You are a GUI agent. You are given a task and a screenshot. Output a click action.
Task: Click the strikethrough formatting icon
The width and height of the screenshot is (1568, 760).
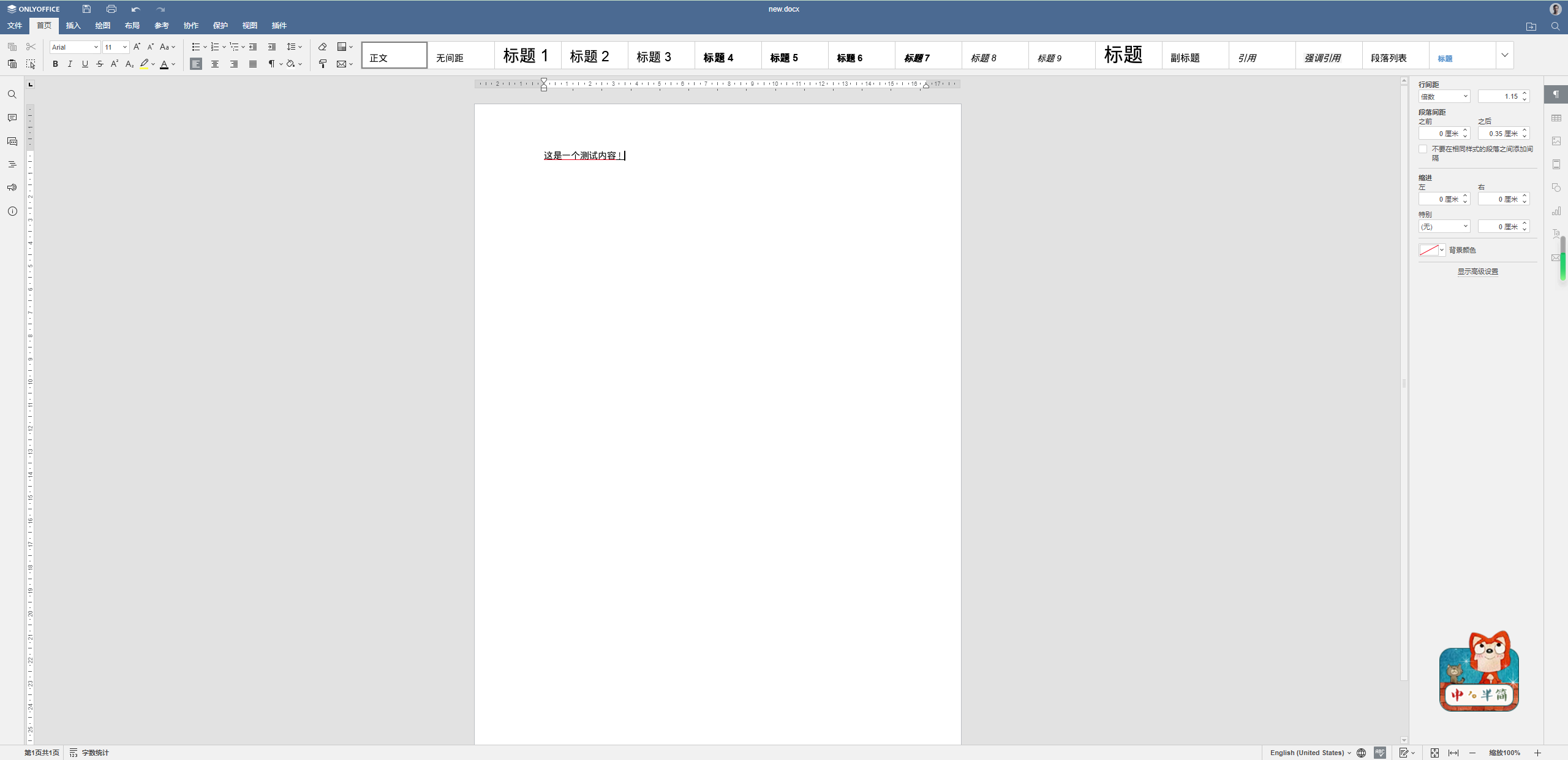100,64
